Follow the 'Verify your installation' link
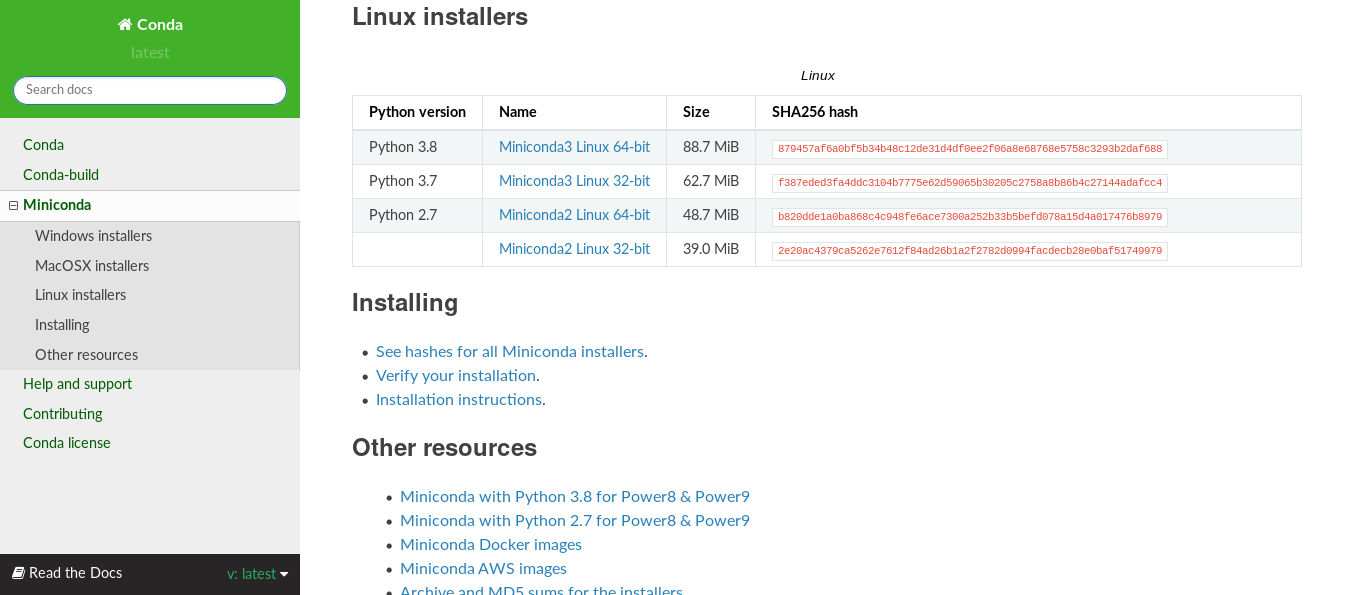The width and height of the screenshot is (1354, 595). [456, 376]
